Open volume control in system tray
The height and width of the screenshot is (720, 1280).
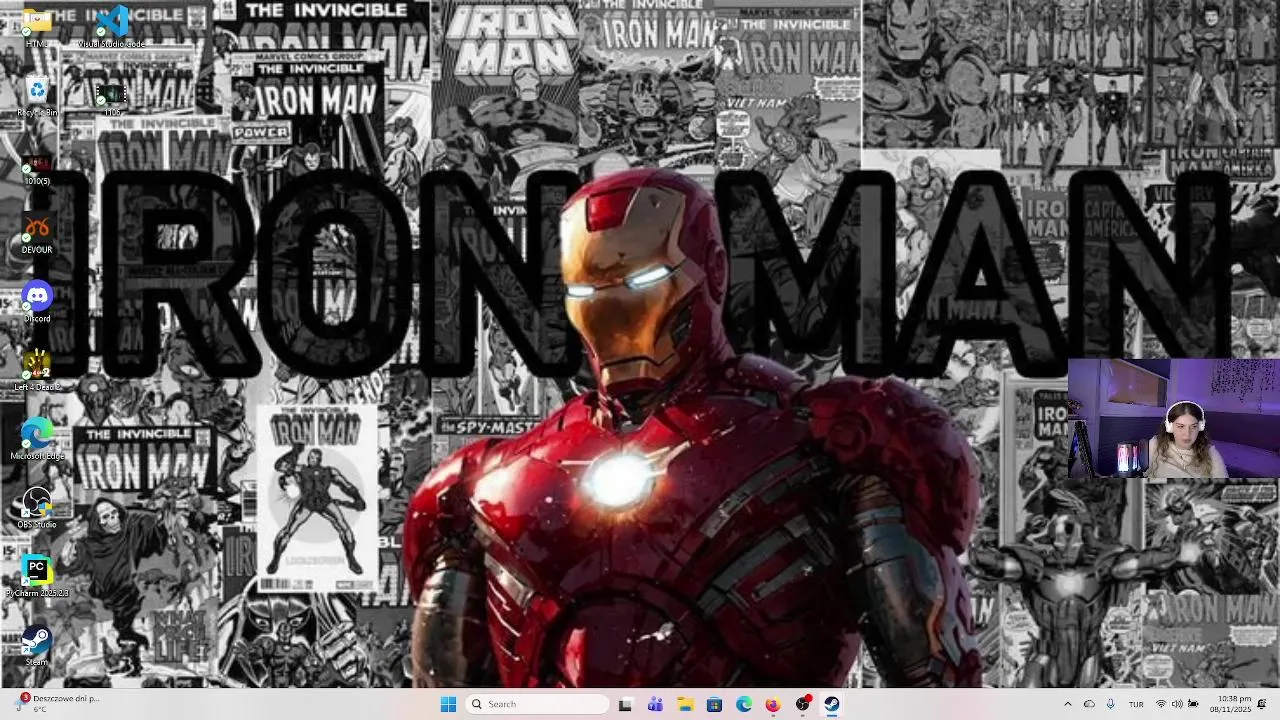pos(1177,704)
